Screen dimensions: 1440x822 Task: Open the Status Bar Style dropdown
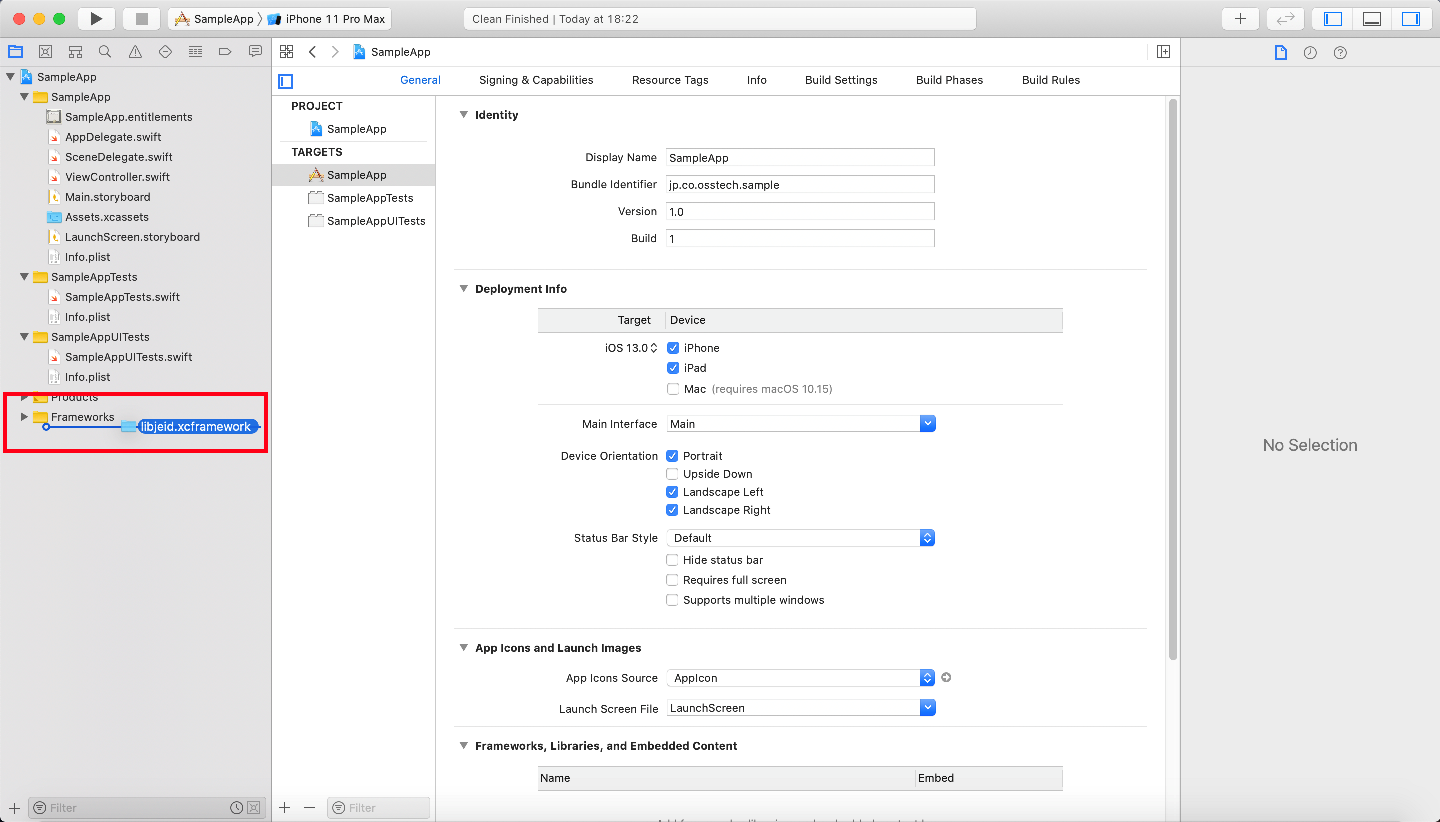(x=801, y=538)
